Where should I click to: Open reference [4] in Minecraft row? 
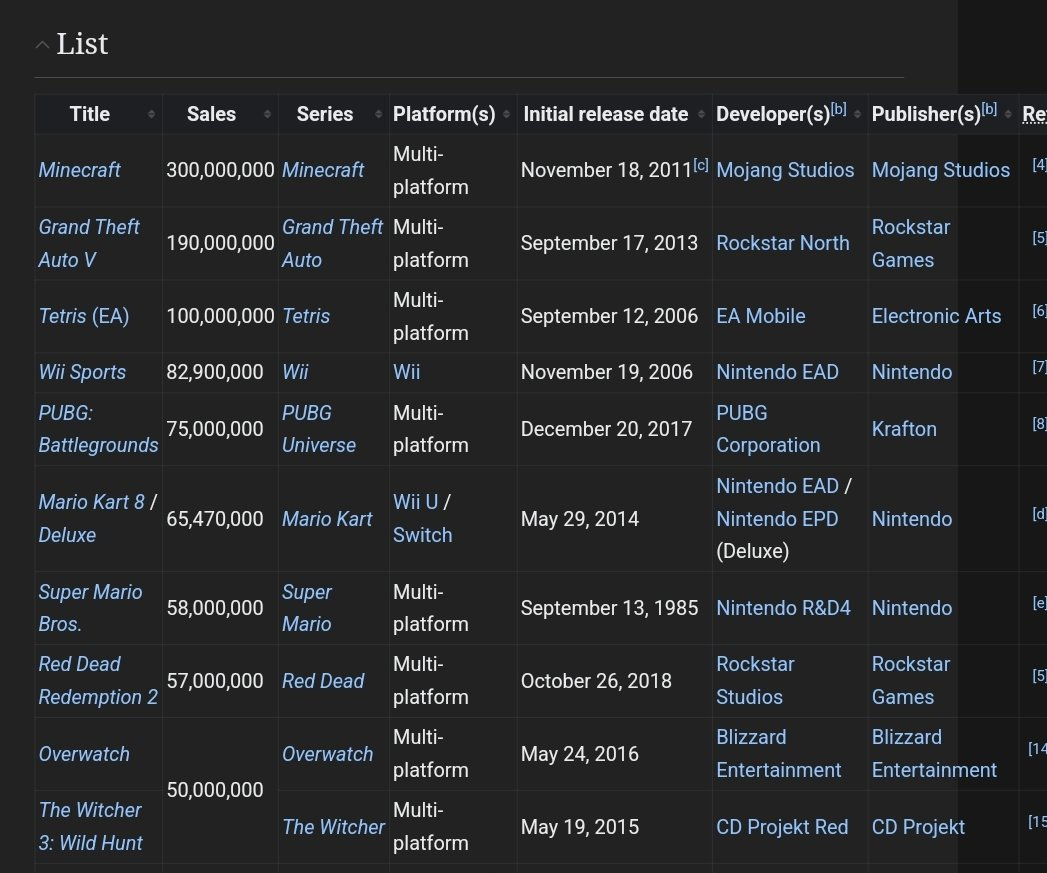(1039, 165)
